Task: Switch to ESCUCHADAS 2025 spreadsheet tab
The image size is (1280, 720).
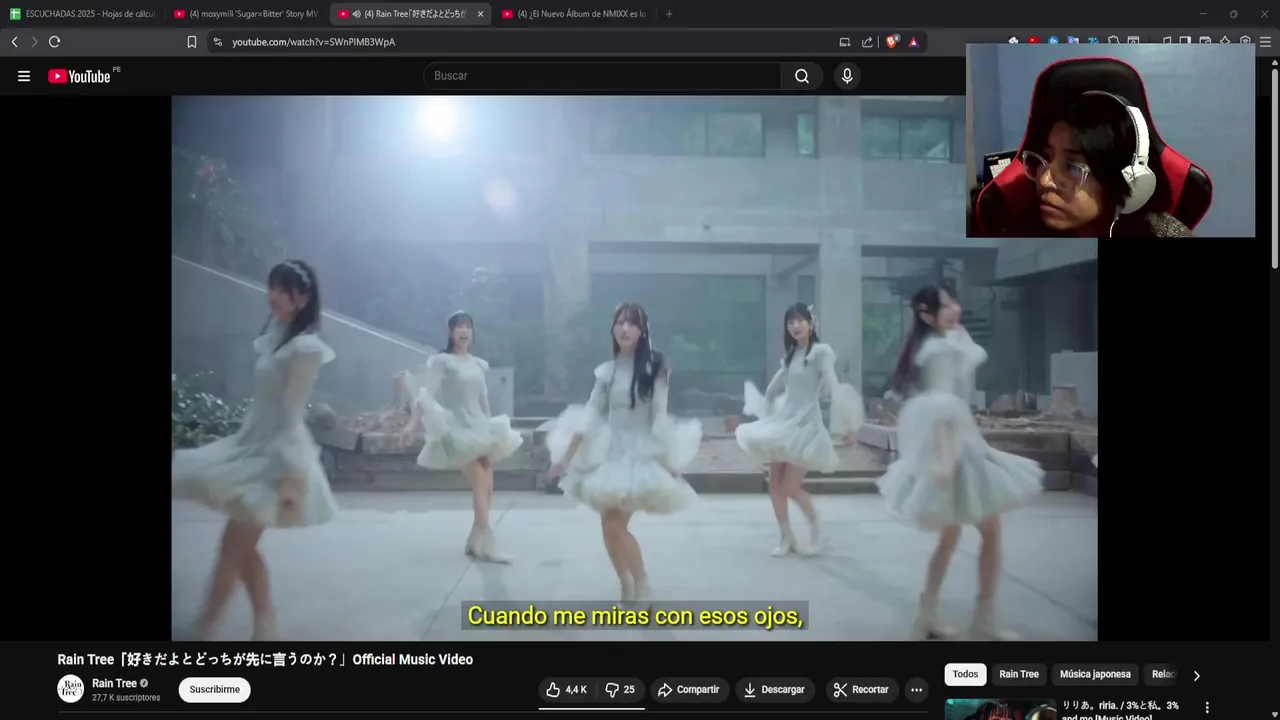Action: (x=82, y=14)
